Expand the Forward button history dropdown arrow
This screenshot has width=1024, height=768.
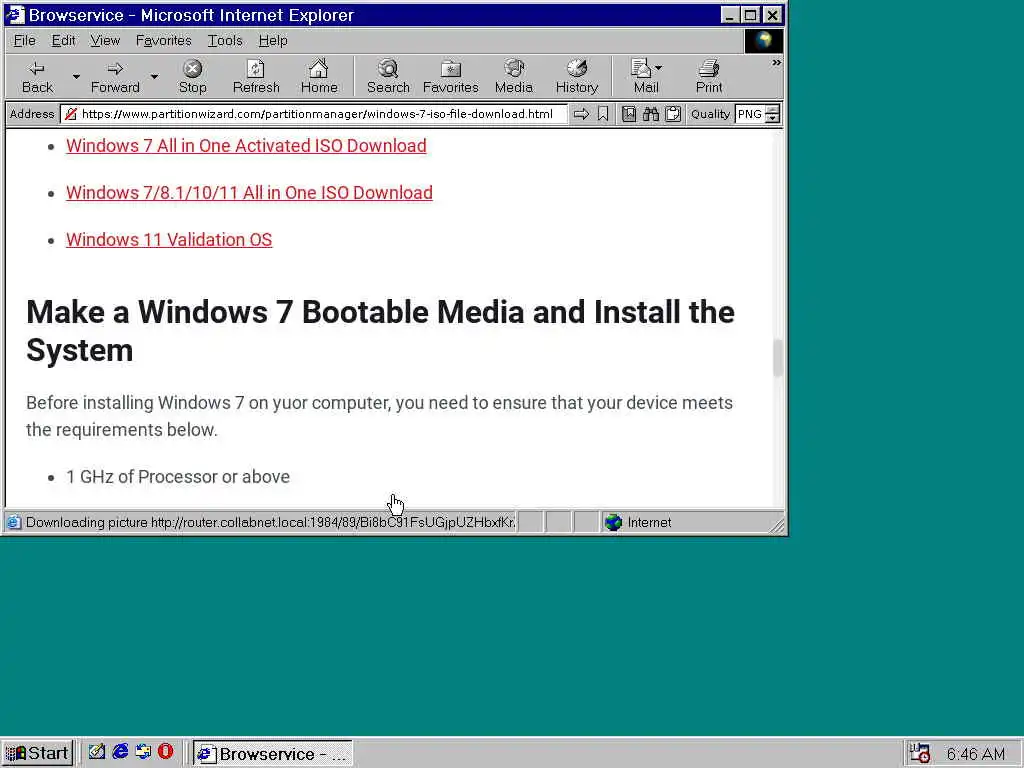[x=154, y=77]
